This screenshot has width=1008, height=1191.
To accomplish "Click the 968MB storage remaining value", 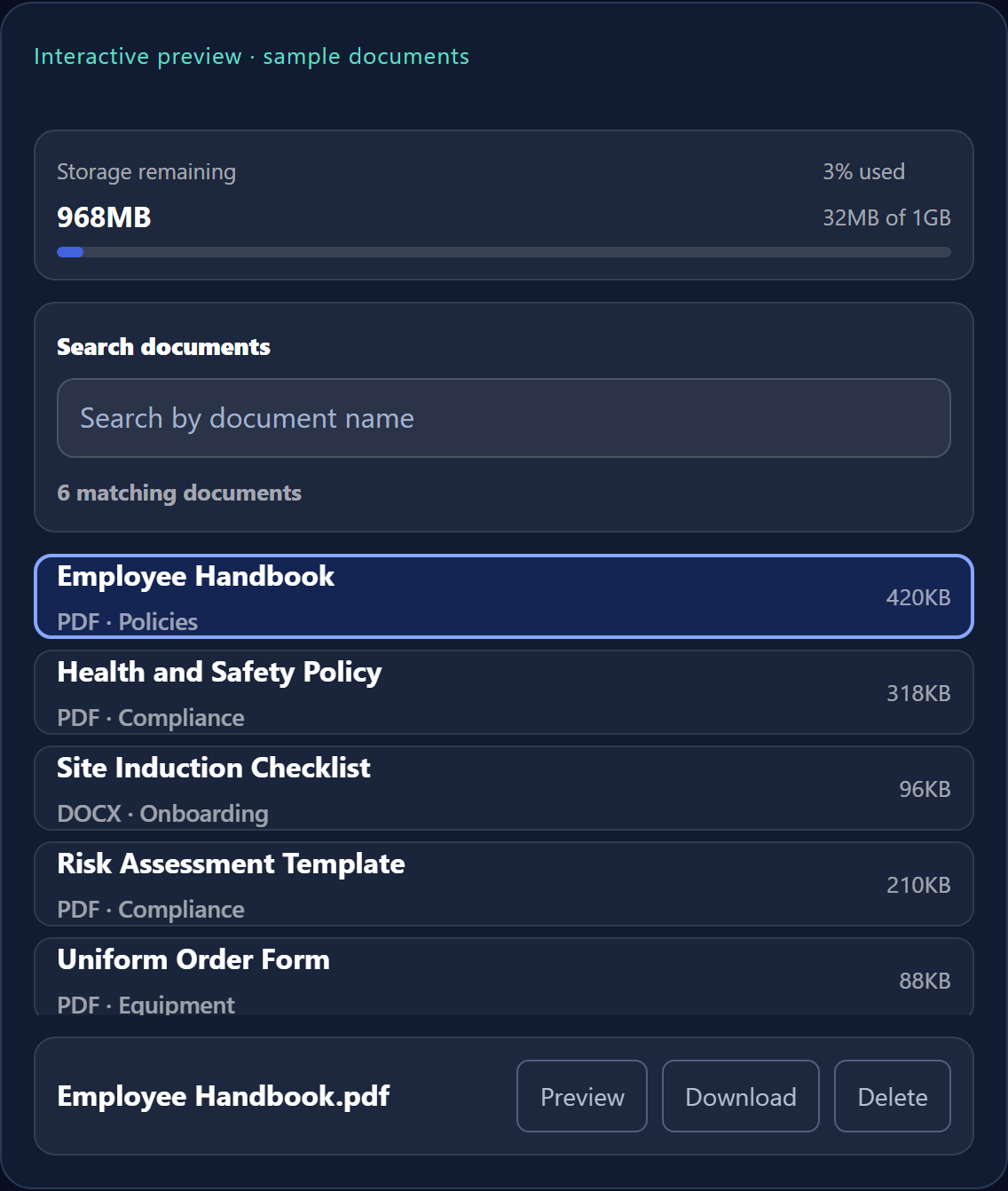I will pos(104,217).
